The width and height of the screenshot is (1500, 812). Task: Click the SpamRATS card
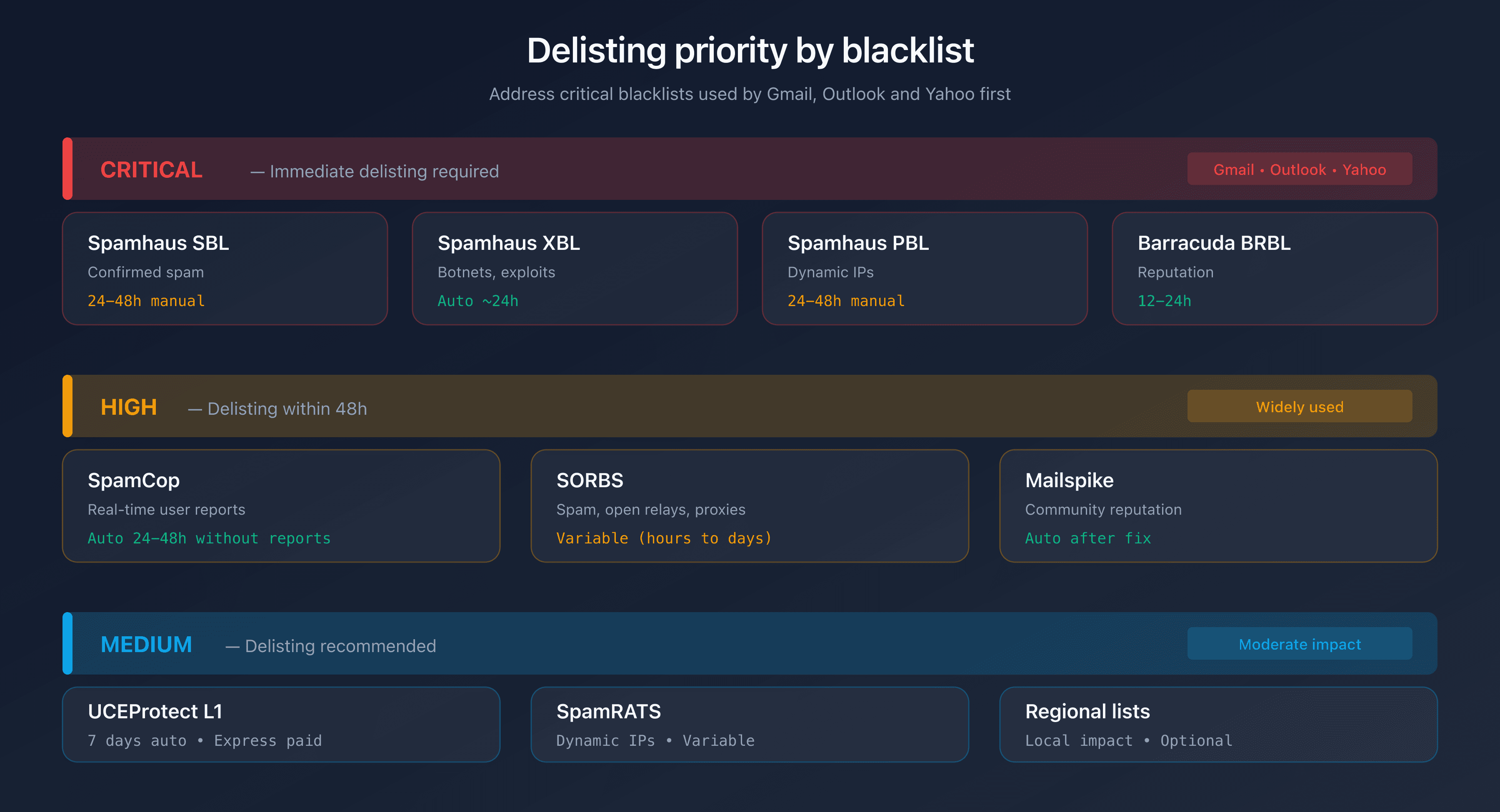pos(750,724)
